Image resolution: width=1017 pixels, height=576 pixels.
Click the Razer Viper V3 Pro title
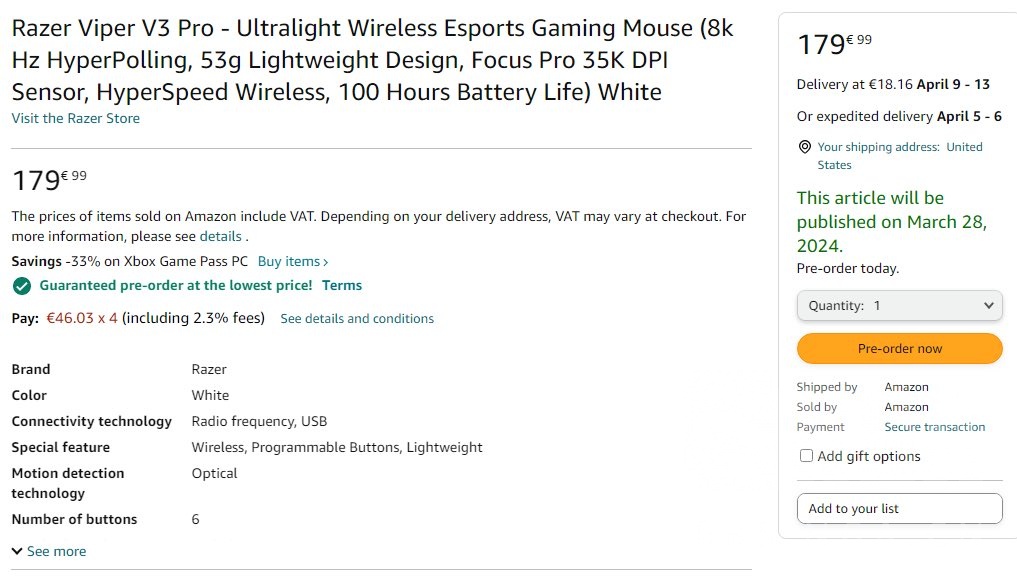372,60
